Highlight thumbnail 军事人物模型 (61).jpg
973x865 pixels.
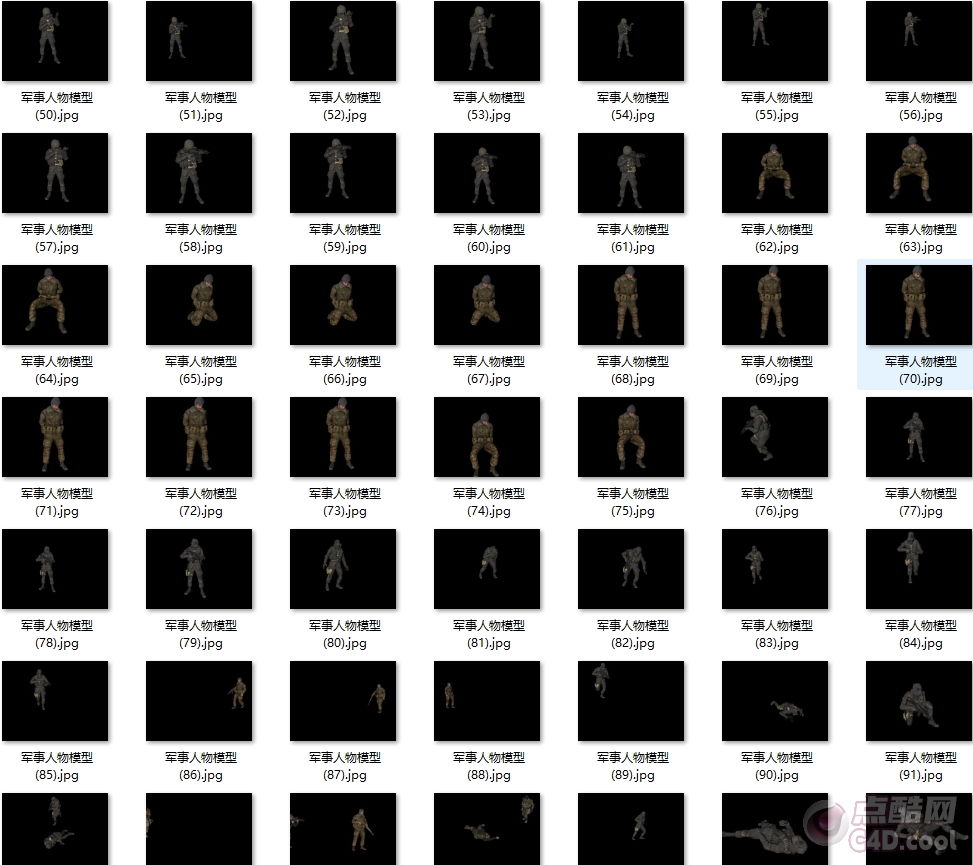631,173
